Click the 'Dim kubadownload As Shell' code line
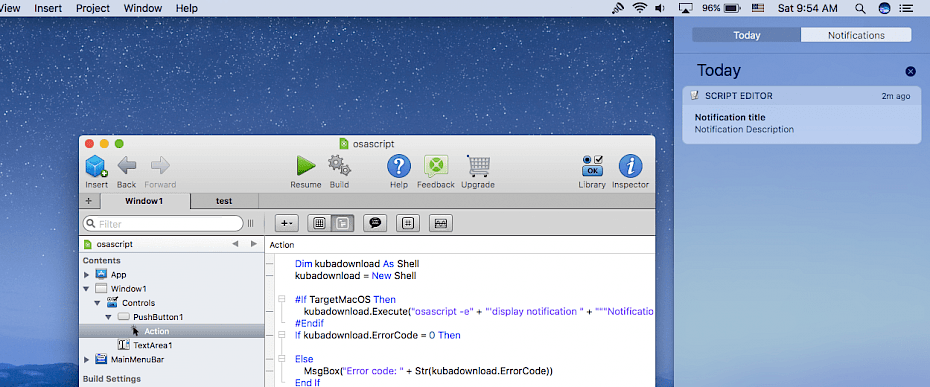The height and width of the screenshot is (387, 930). pyautogui.click(x=357, y=264)
